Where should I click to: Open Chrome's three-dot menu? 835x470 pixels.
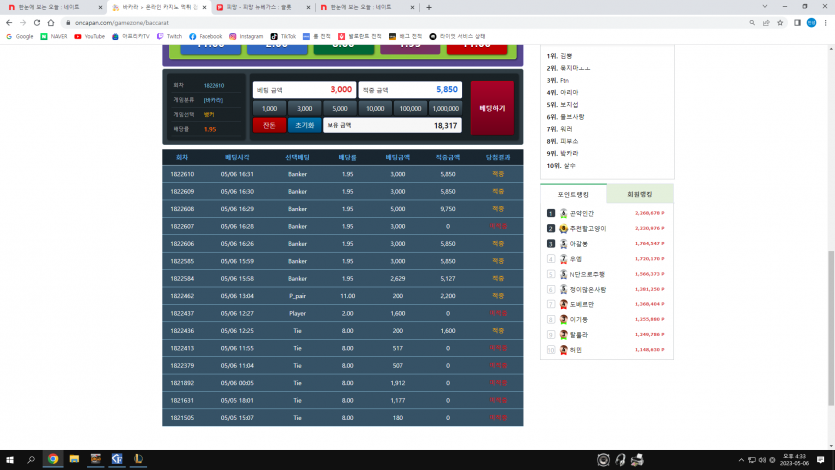825,23
